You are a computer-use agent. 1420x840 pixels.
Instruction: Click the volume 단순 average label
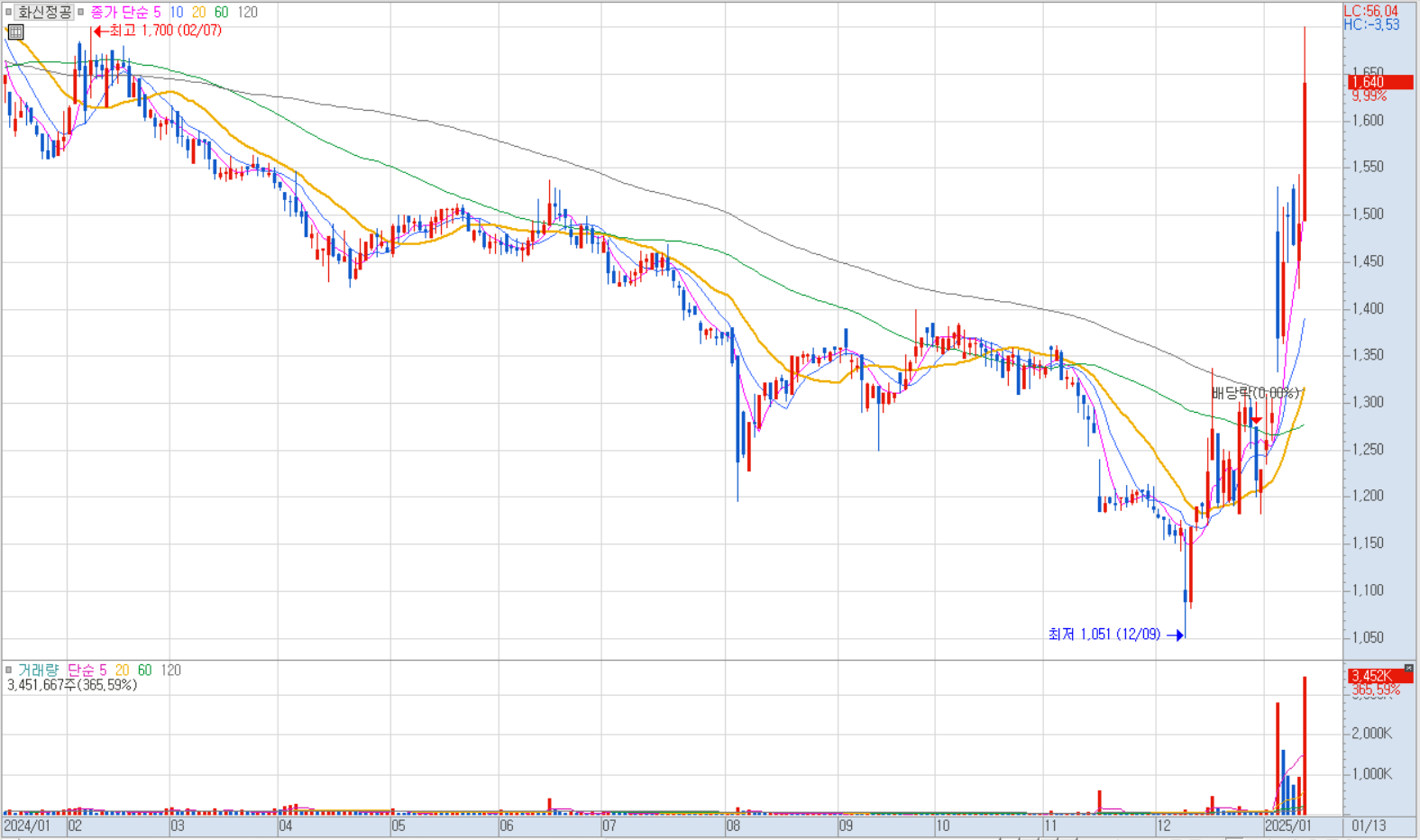(x=81, y=670)
